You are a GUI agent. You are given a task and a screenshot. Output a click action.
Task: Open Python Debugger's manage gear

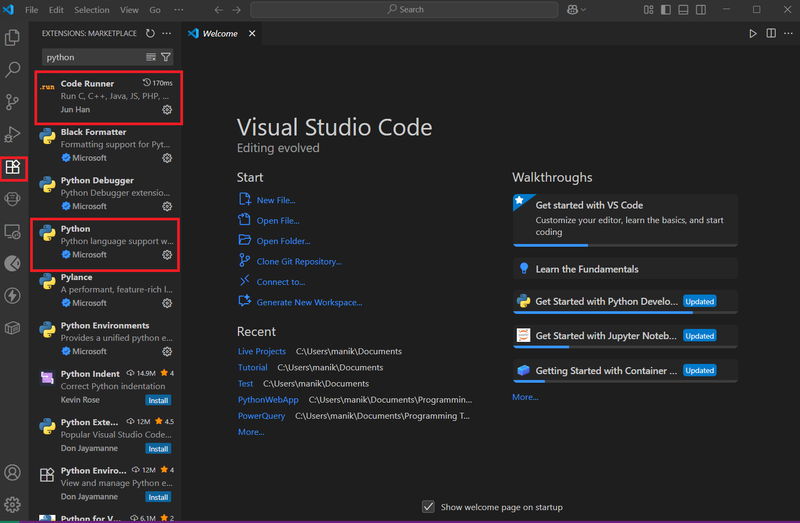167,207
